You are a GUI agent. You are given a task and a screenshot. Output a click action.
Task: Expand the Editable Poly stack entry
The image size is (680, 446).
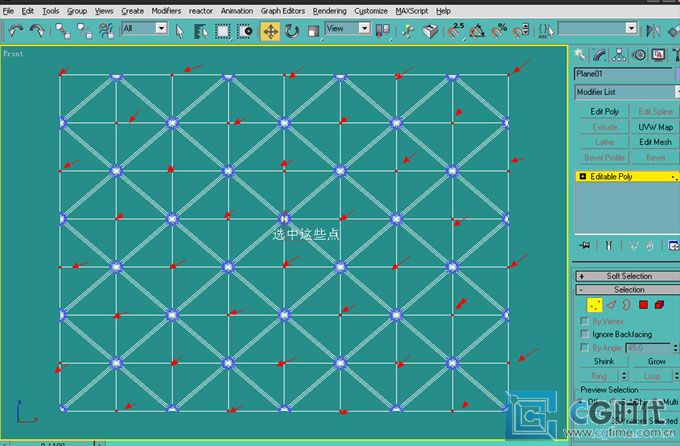tap(582, 177)
